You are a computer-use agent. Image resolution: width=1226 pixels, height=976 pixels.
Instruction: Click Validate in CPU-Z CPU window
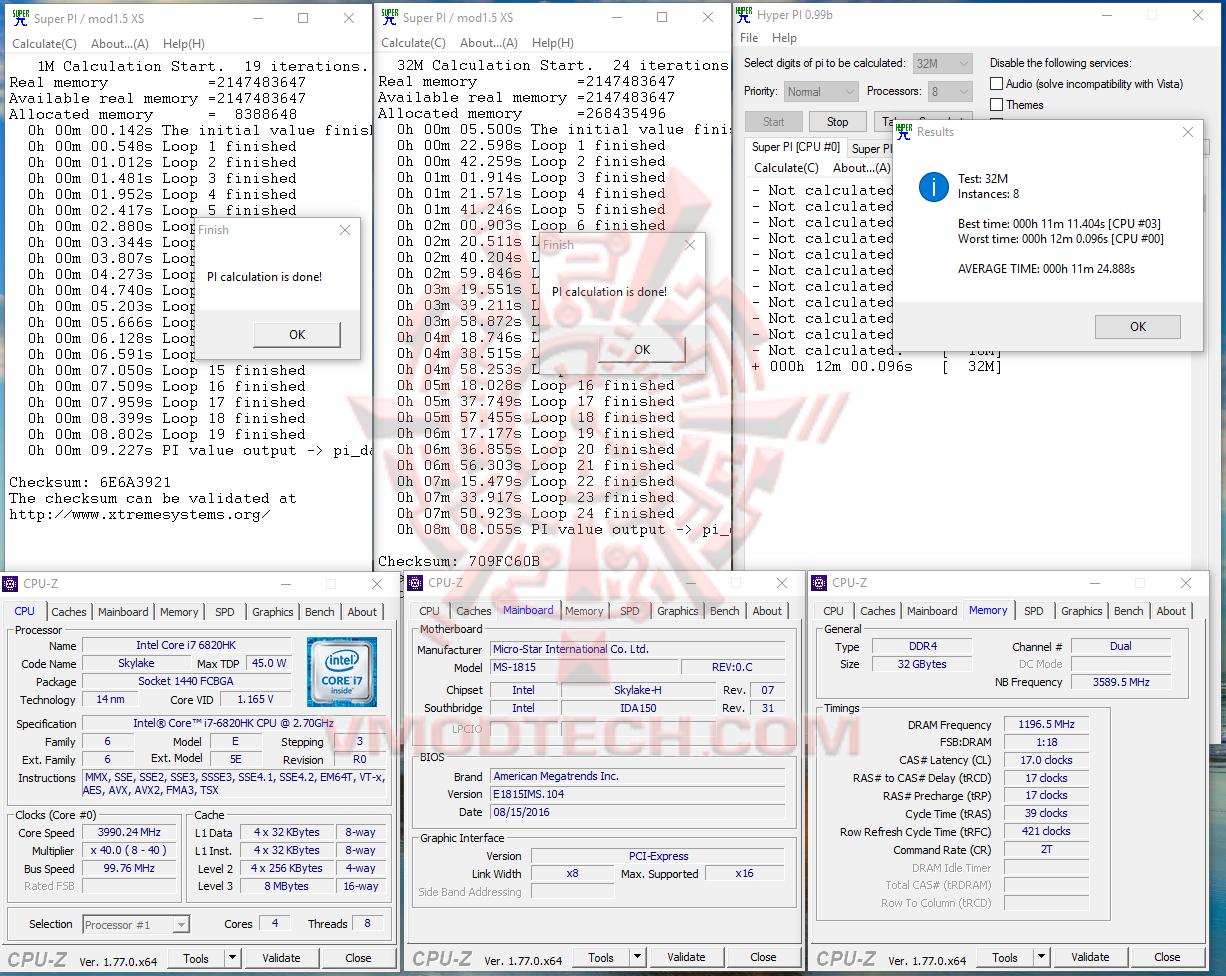pyautogui.click(x=281, y=958)
